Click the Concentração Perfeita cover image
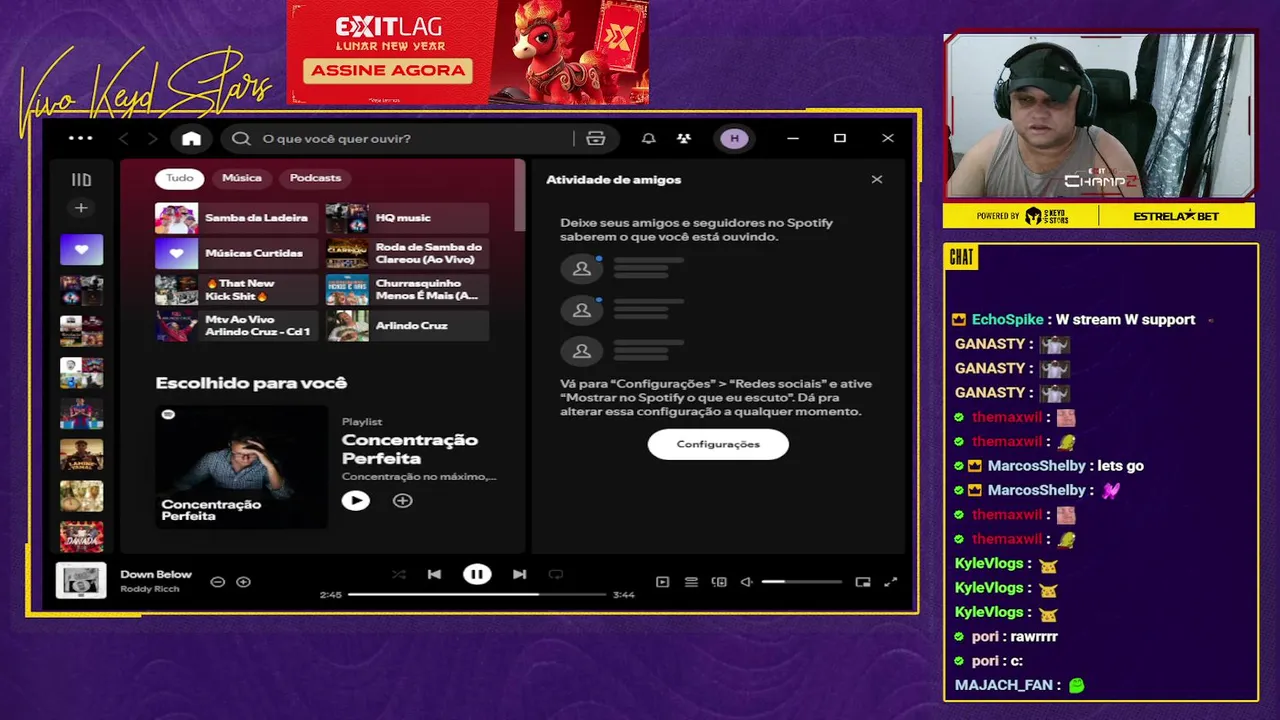Screen dimensions: 1280x720 241,466
